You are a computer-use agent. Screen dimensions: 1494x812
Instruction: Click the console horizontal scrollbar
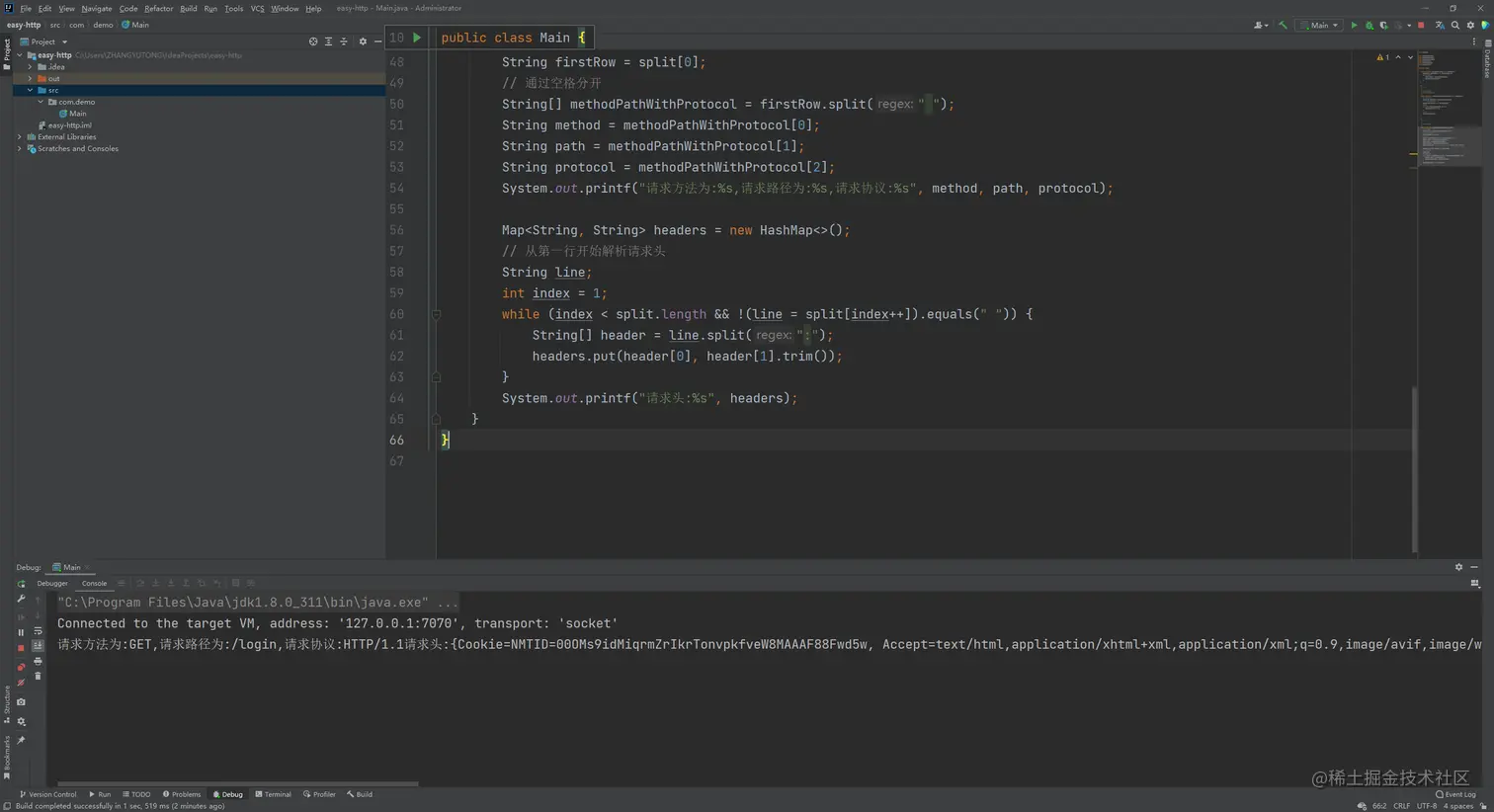[x=237, y=784]
